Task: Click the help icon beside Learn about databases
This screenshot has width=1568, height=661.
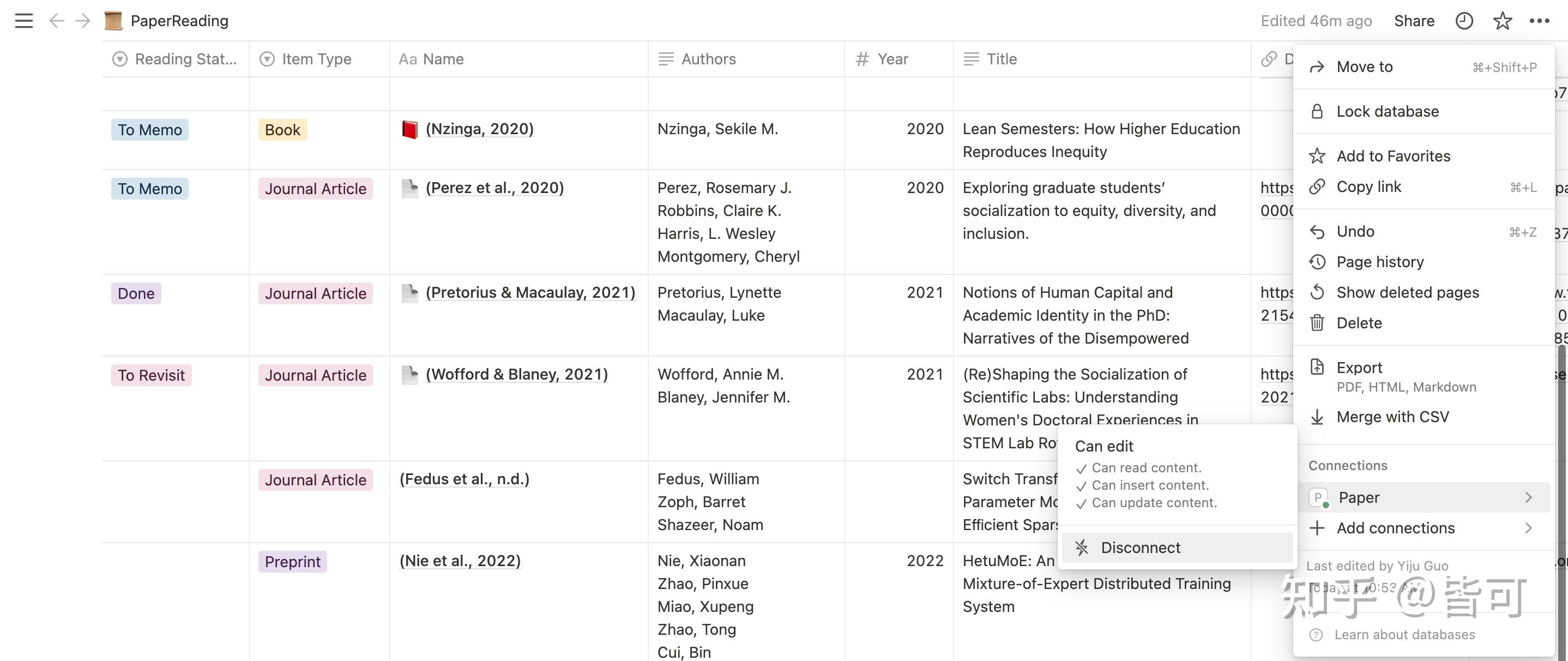Action: coord(1316,635)
